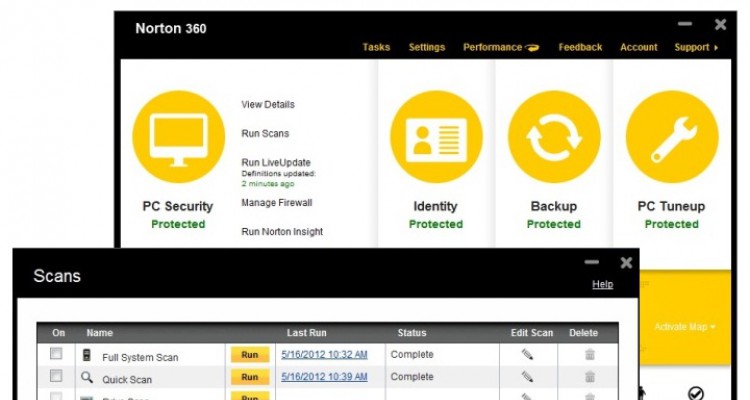
Task: Check the Full System Scan checkbox
Action: point(57,354)
